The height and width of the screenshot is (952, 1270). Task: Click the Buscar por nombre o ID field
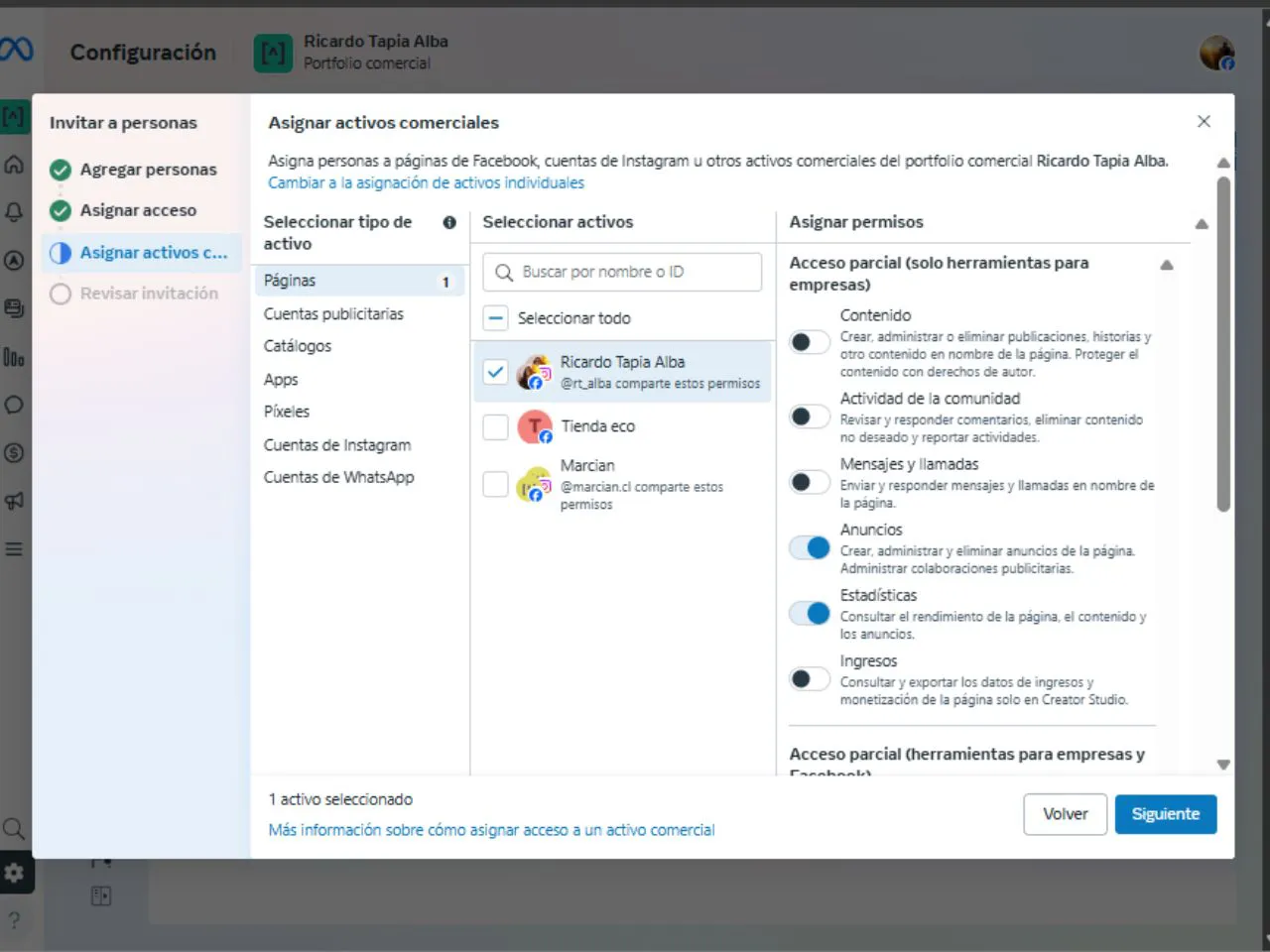622,272
